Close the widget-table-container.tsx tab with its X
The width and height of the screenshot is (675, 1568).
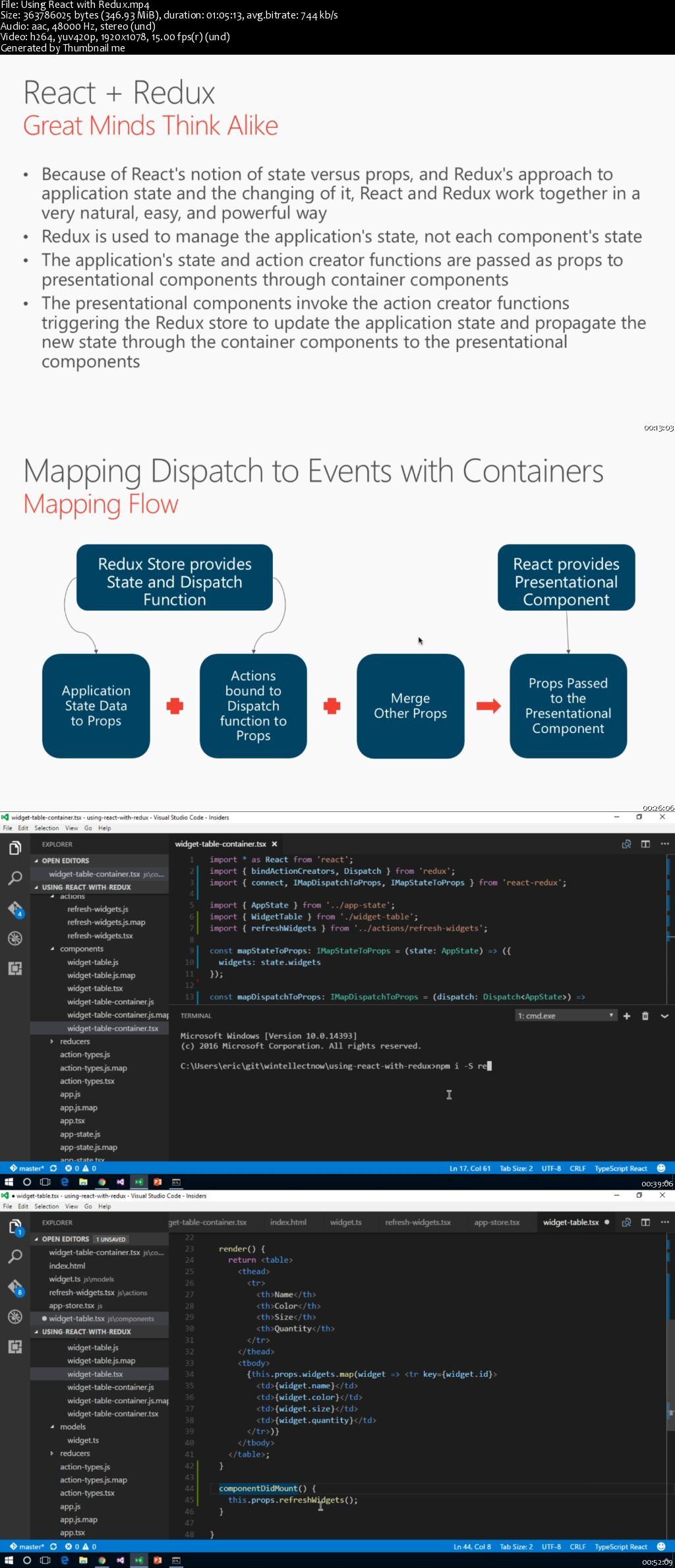click(x=274, y=844)
